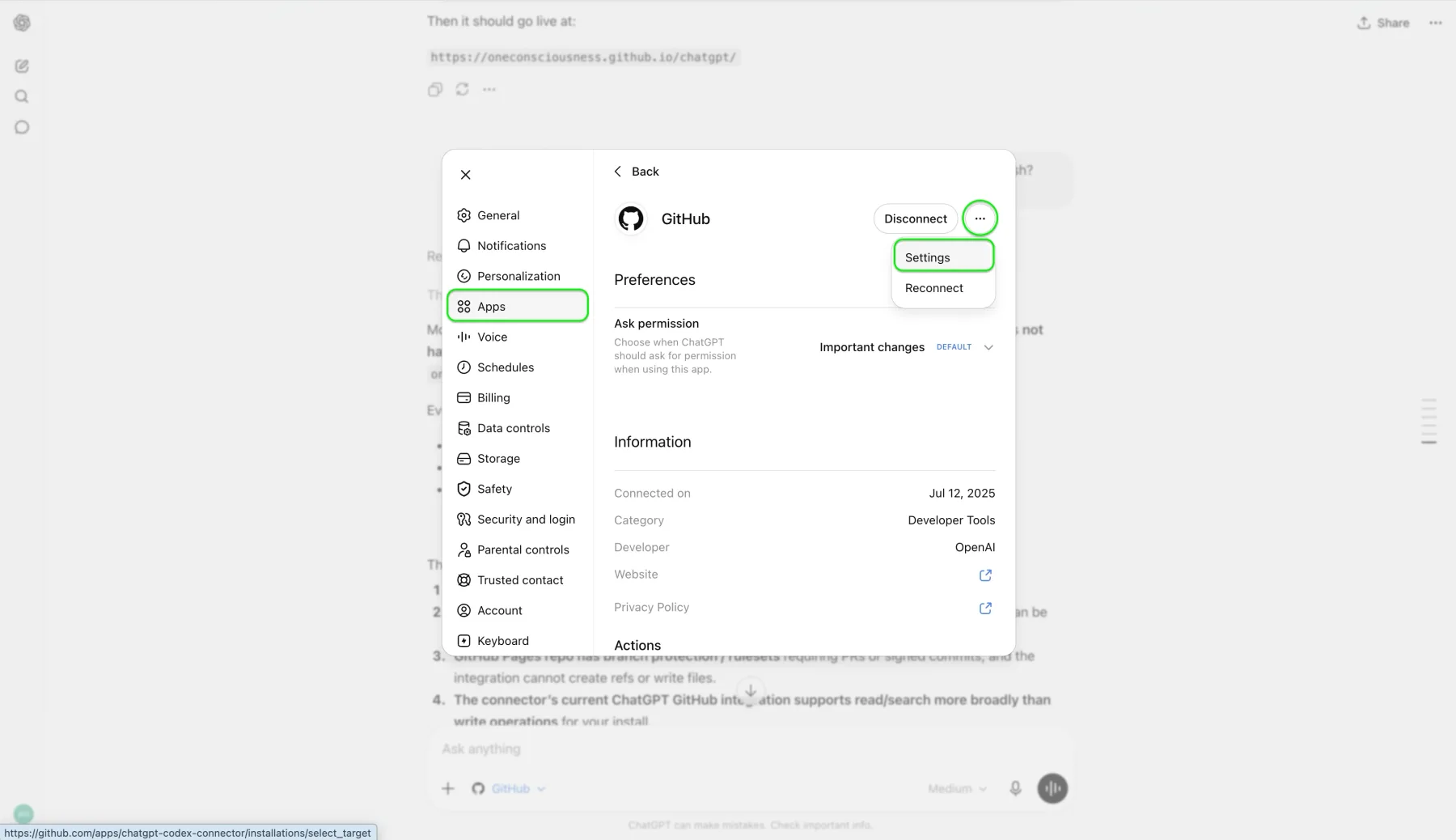Open the chat bubble icon in sidebar
This screenshot has height=840, width=1456.
[x=22, y=127]
